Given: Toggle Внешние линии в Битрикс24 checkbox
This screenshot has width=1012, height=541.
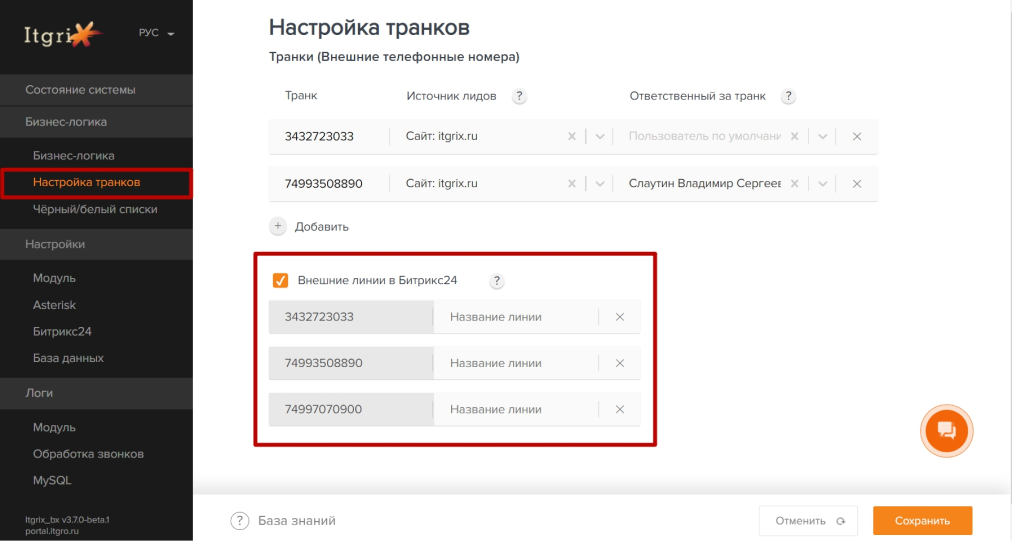Looking at the screenshot, I should tap(281, 281).
